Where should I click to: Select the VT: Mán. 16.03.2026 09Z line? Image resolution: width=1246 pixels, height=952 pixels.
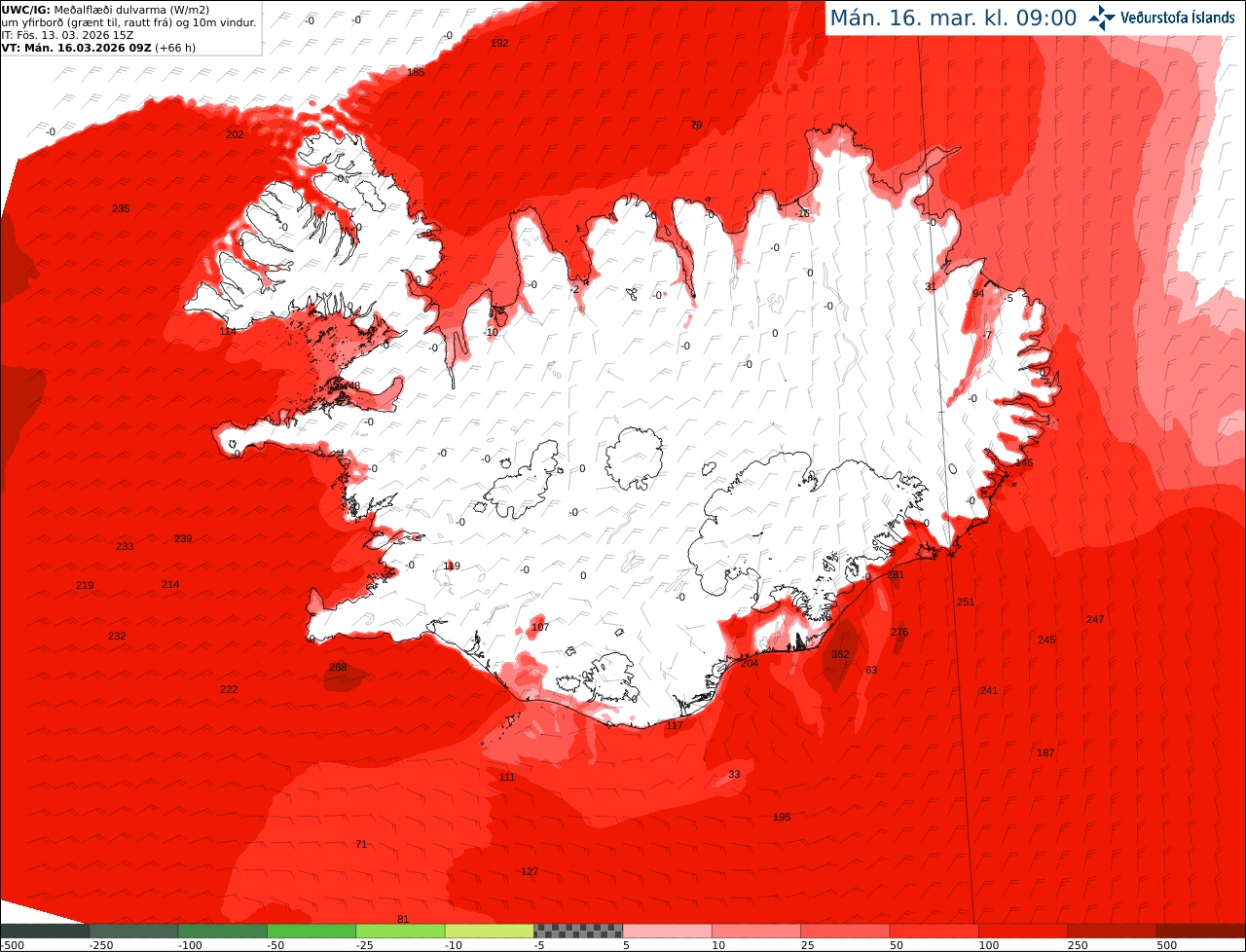click(x=97, y=48)
